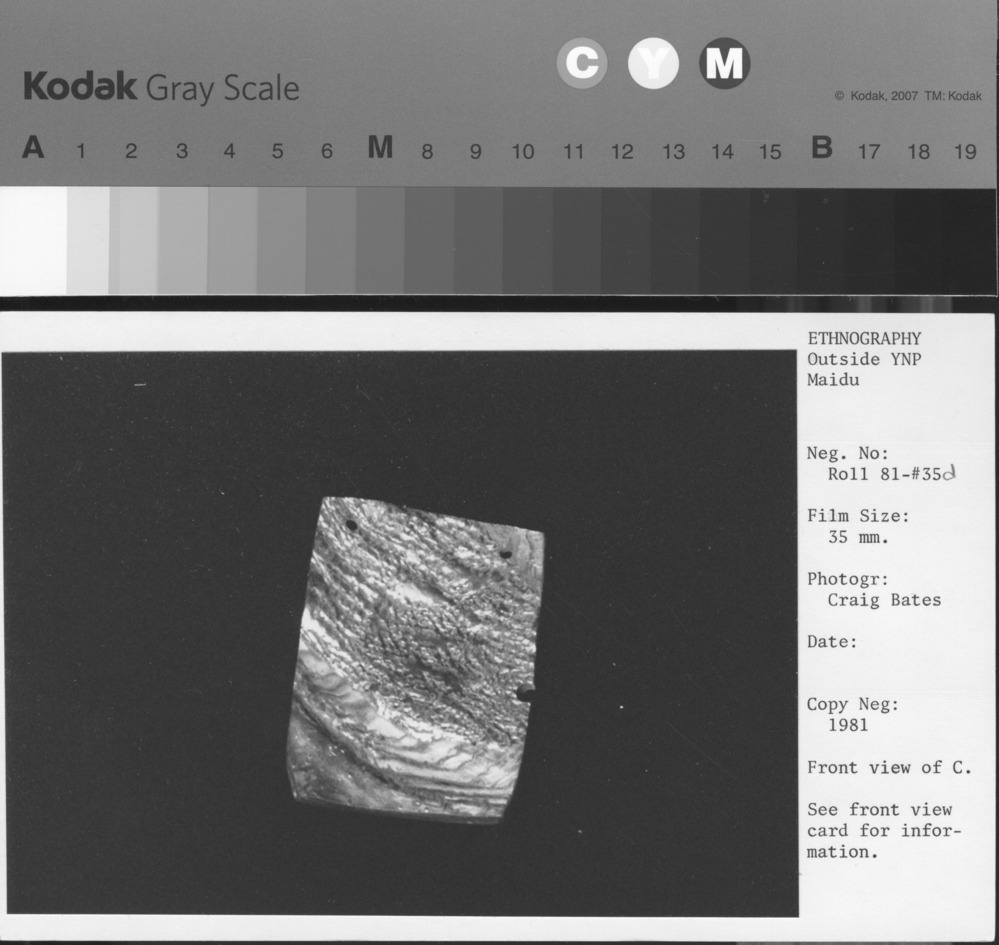Select the bold letter A scale marker
Image resolution: width=999 pixels, height=945 pixels.
pyautogui.click(x=33, y=149)
